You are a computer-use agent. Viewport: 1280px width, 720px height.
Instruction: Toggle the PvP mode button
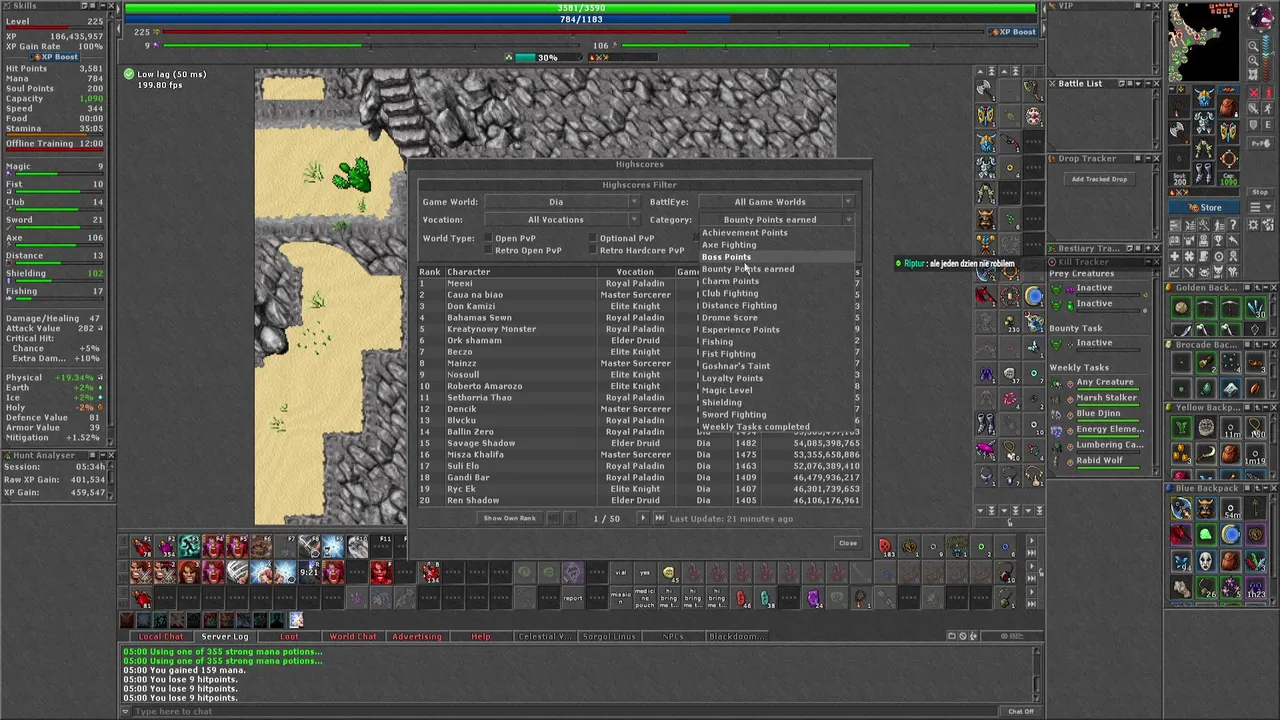pos(1261,144)
